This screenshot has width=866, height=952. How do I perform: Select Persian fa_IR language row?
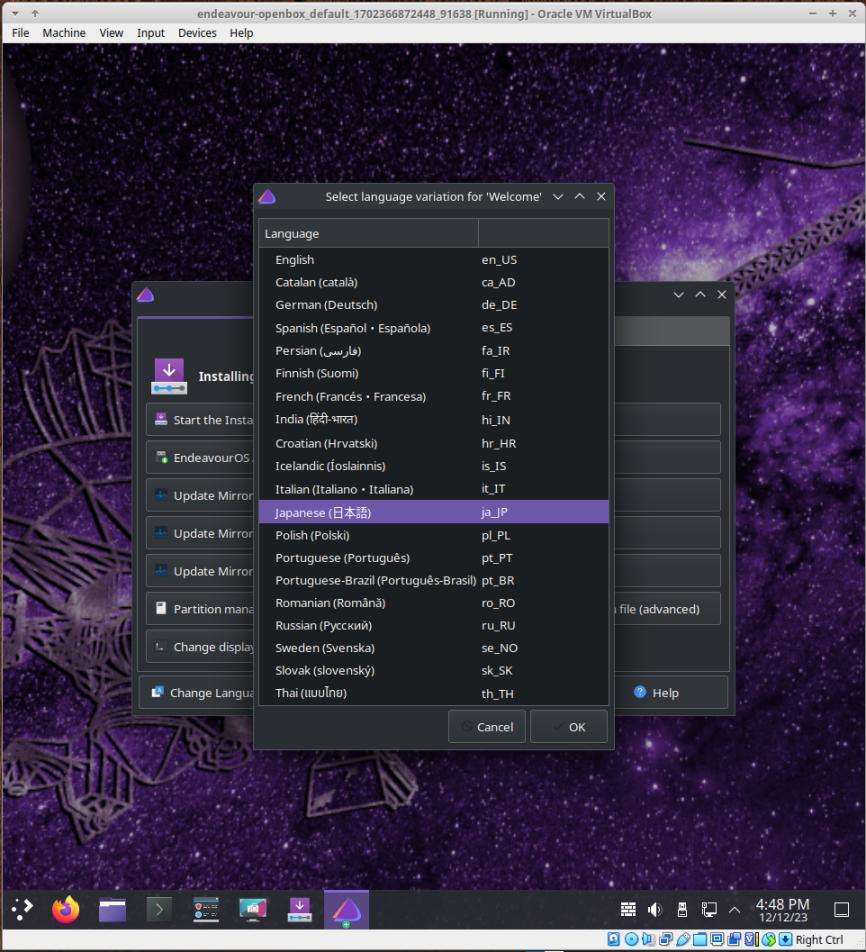434,351
